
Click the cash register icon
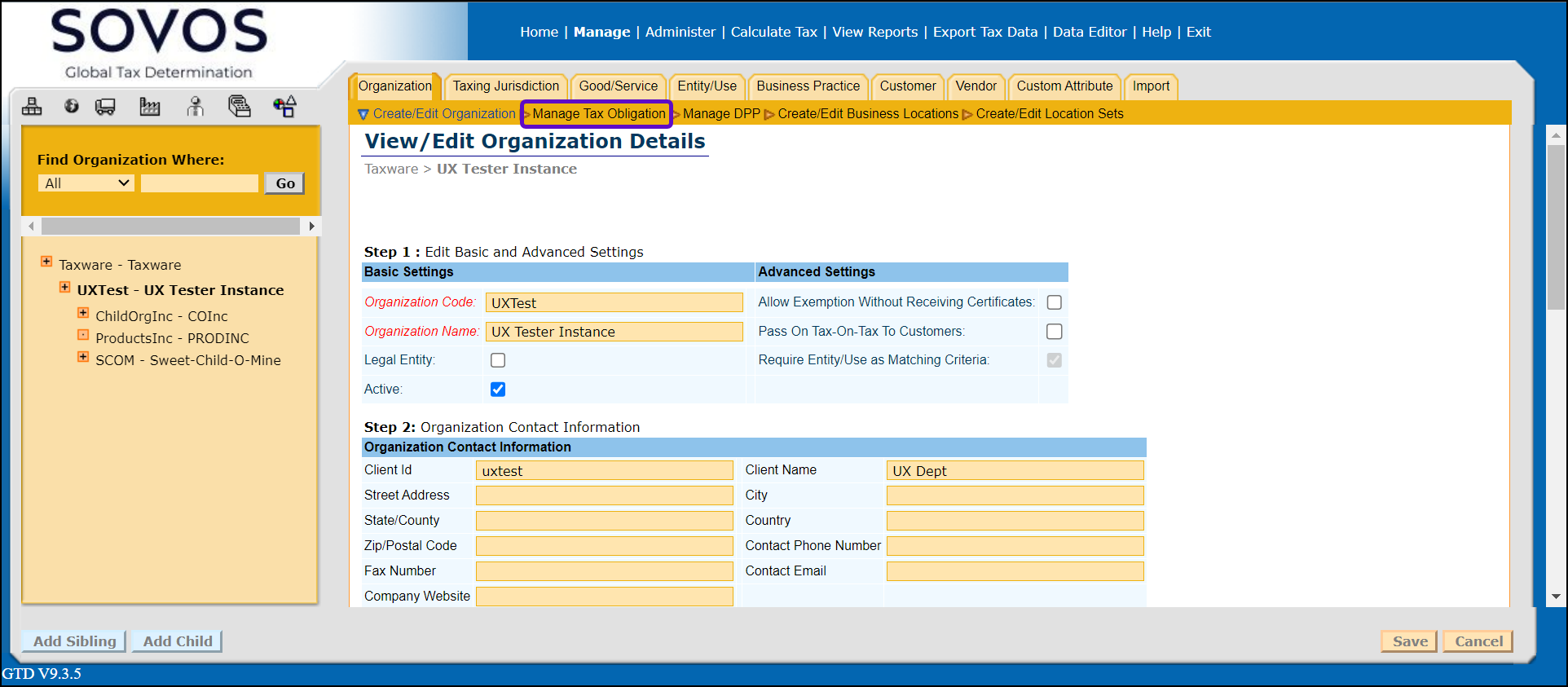239,107
